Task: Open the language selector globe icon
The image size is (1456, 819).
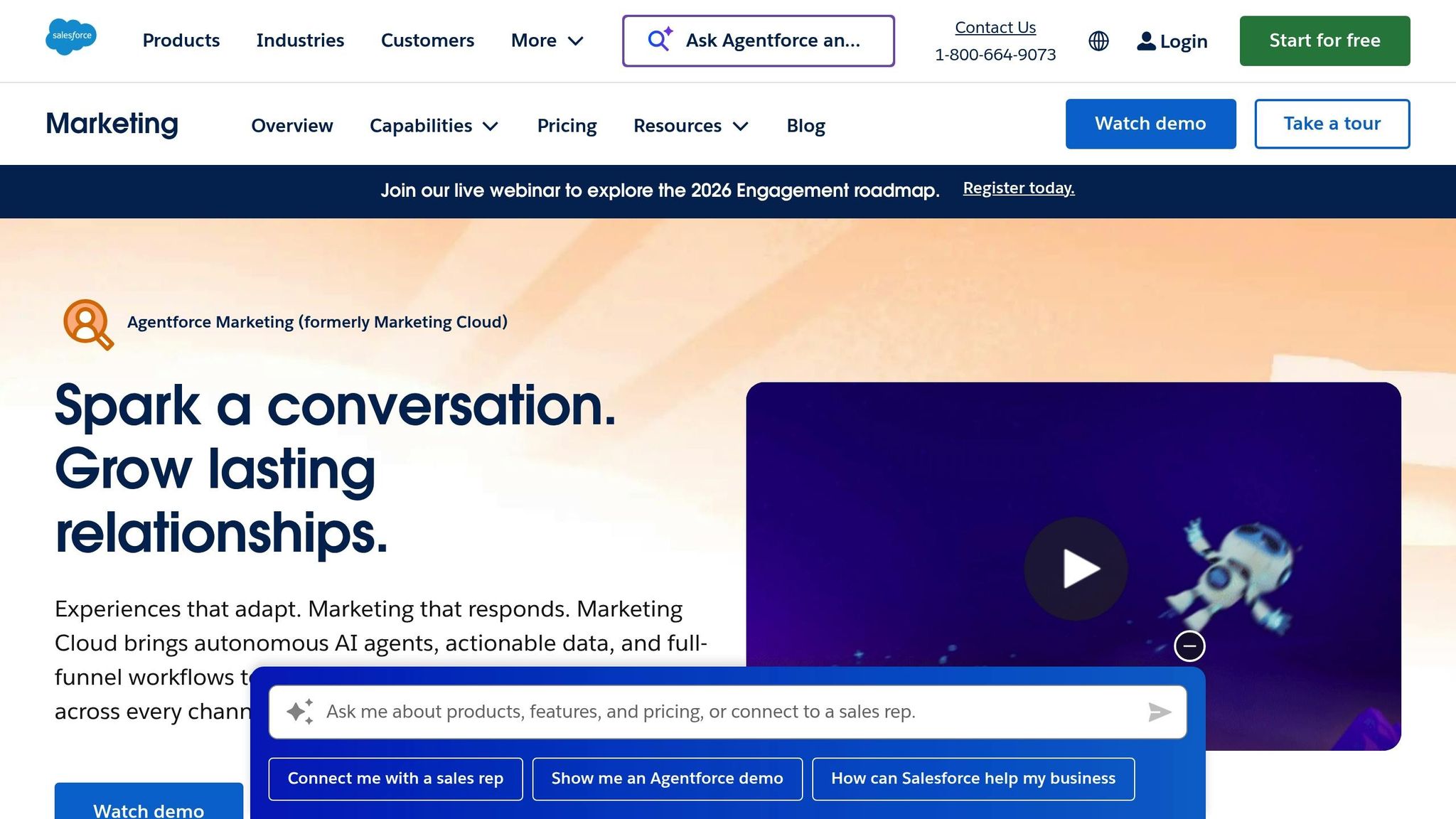Action: 1097,41
